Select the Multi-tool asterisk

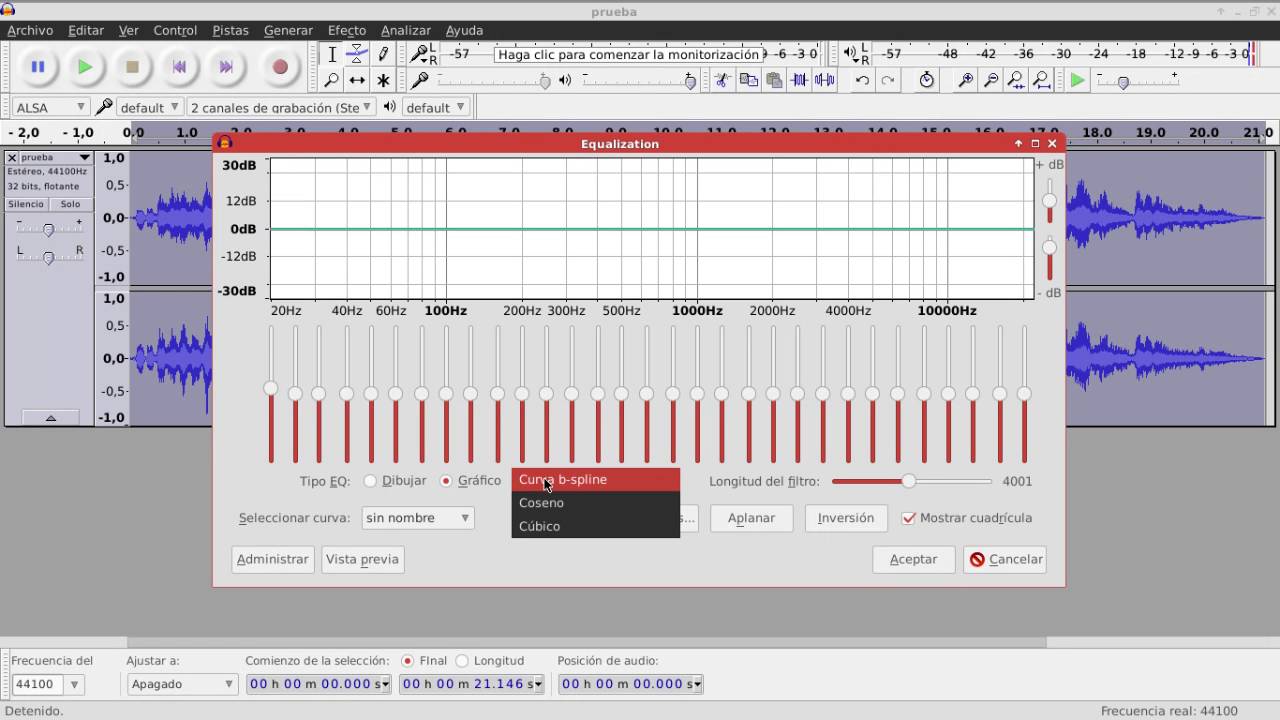tap(382, 80)
